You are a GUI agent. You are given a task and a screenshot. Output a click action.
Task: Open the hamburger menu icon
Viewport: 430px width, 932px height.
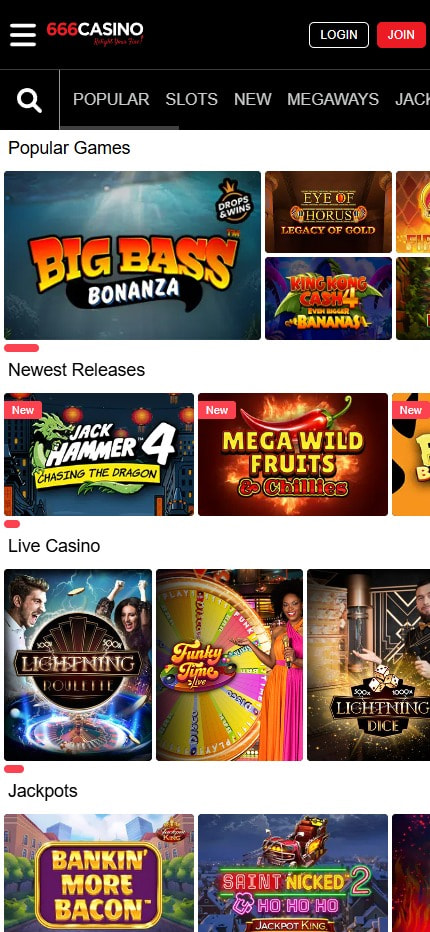pyautogui.click(x=23, y=34)
